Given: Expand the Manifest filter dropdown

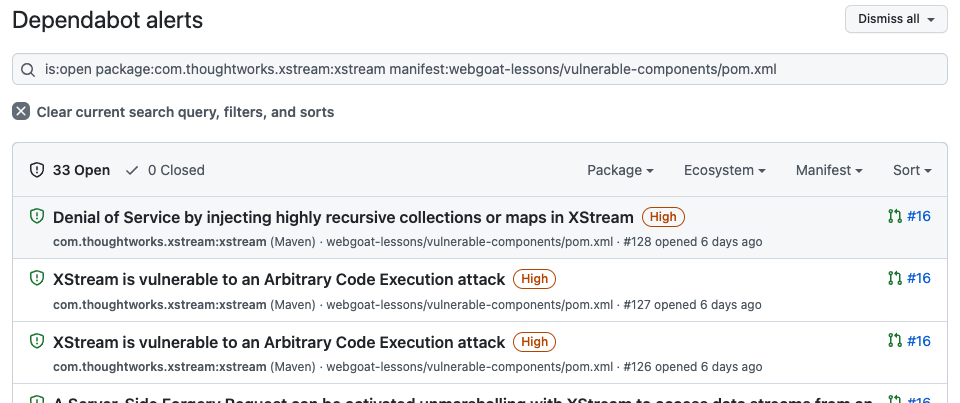Looking at the screenshot, I should pos(829,170).
